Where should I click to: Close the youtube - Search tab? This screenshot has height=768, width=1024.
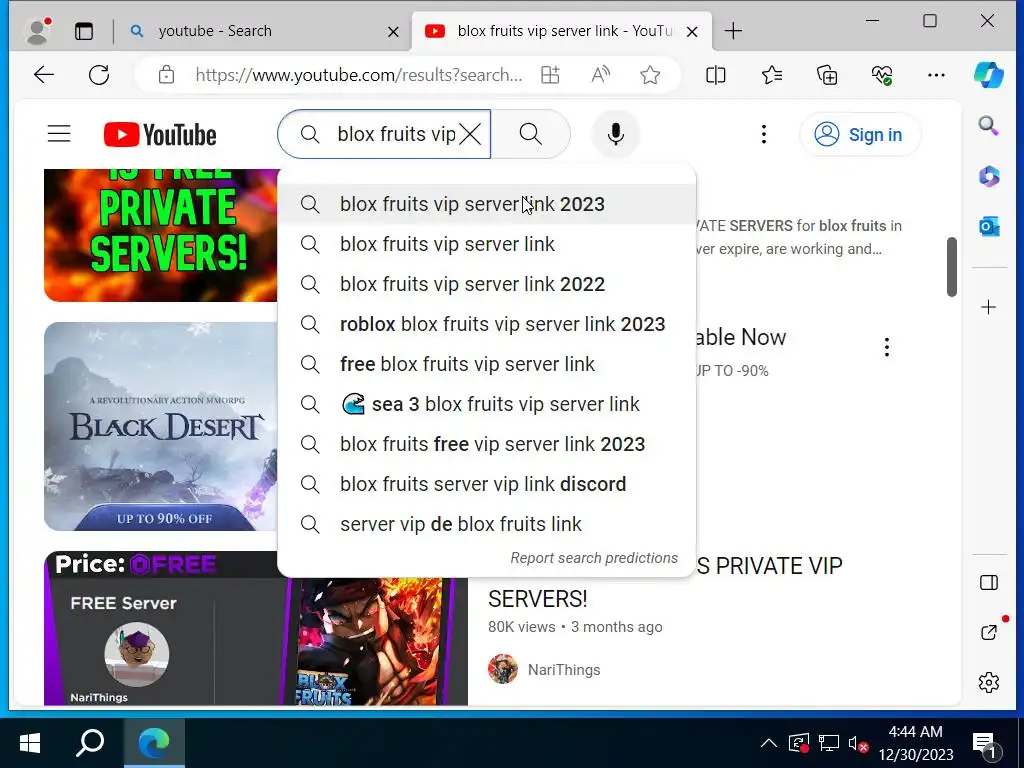[x=393, y=31]
